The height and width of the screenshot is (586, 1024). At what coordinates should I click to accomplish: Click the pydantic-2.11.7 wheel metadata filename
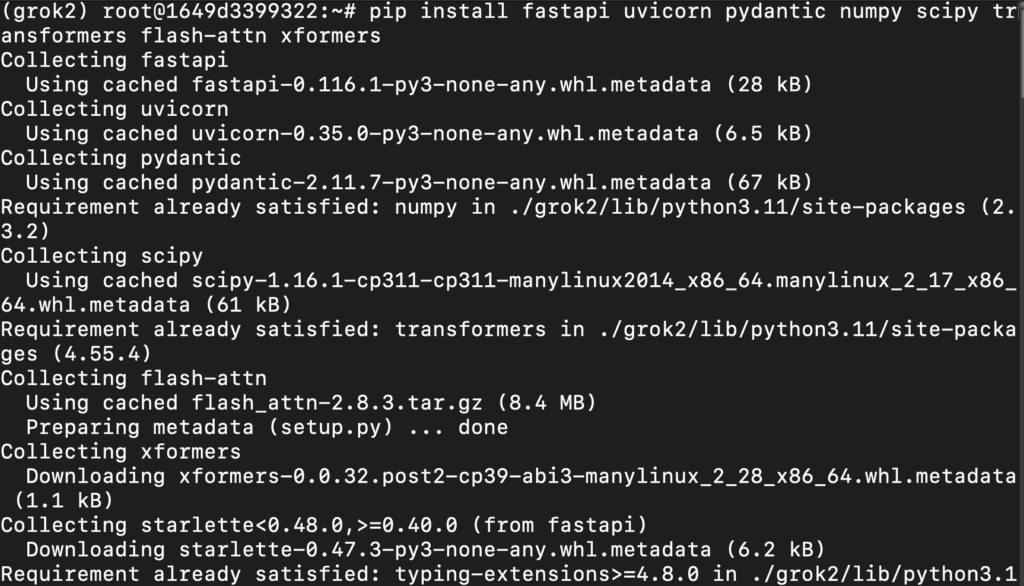click(x=451, y=182)
